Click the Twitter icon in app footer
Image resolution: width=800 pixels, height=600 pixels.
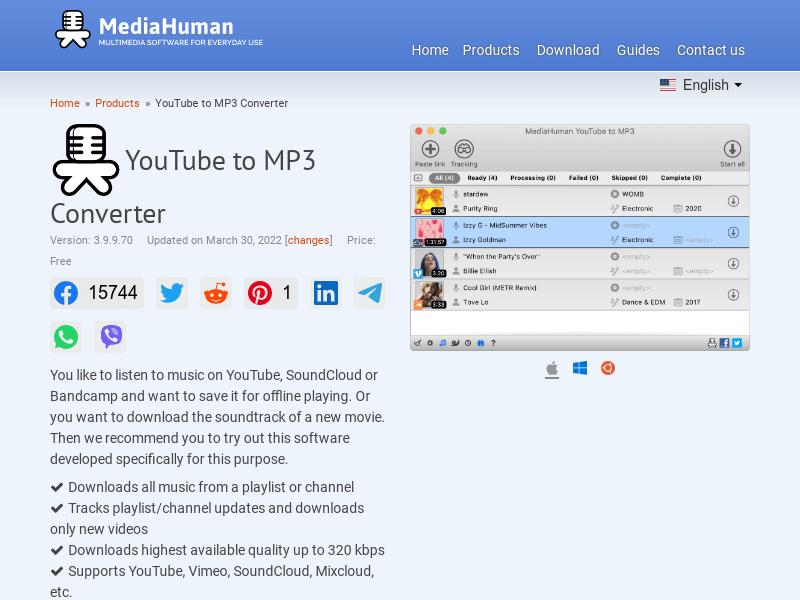point(737,343)
